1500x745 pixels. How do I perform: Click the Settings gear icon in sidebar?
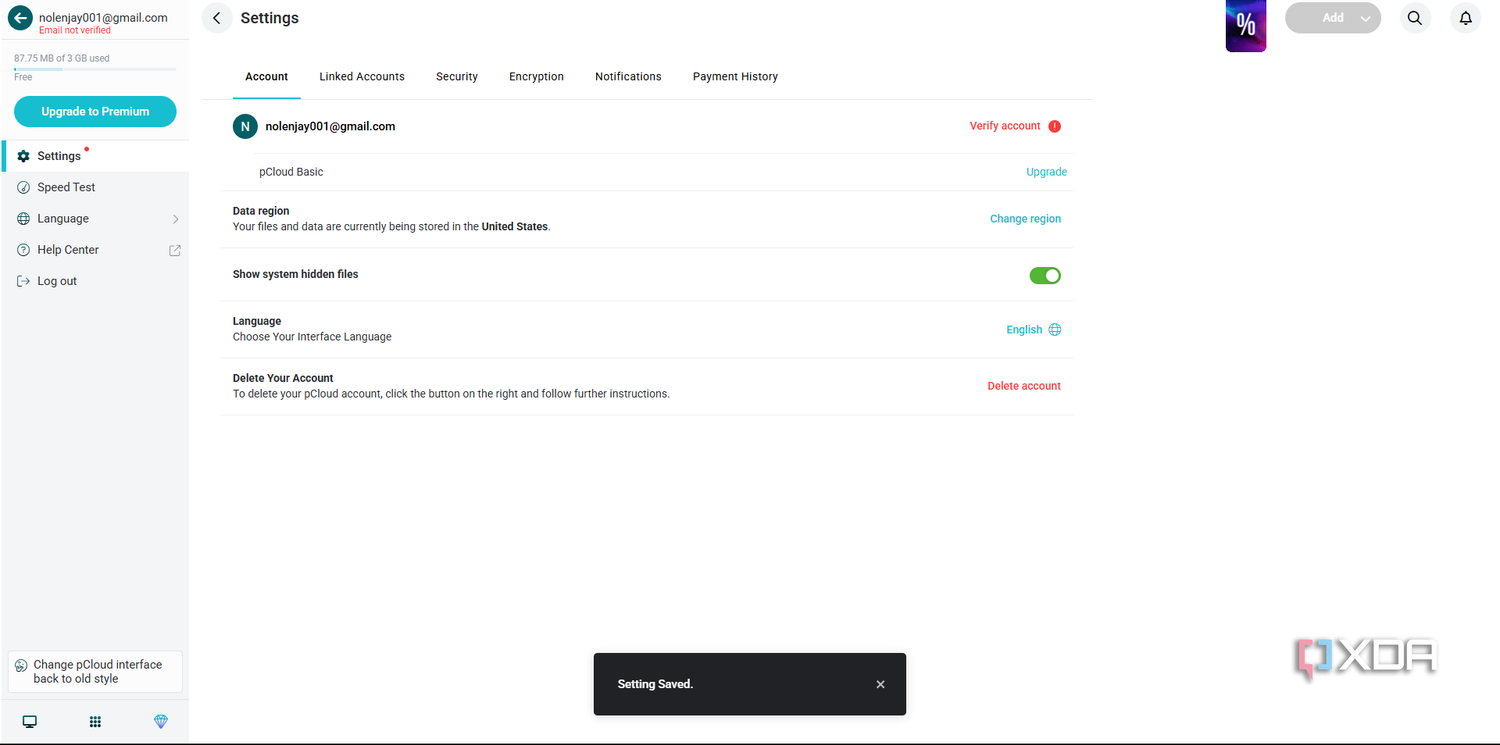24,156
